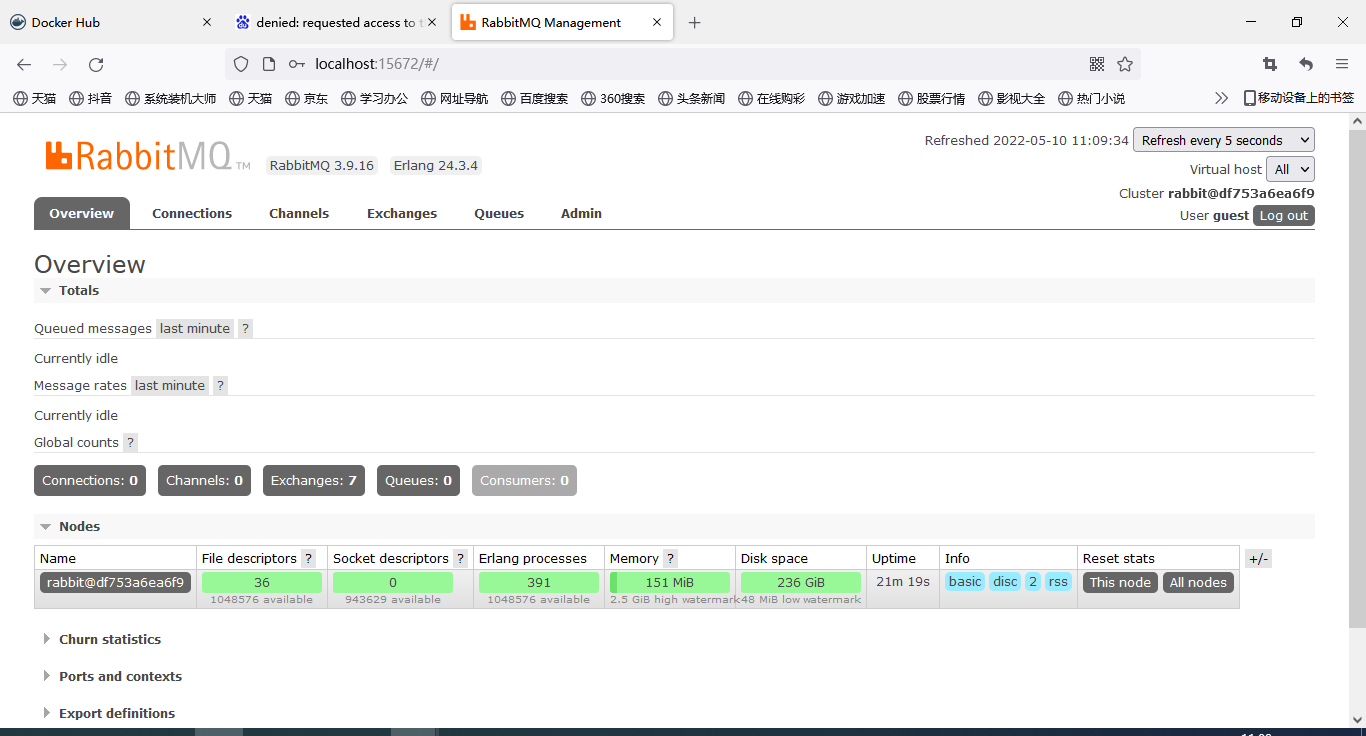1366x736 pixels.
Task: Click the rss info tag
Action: point(1058,581)
